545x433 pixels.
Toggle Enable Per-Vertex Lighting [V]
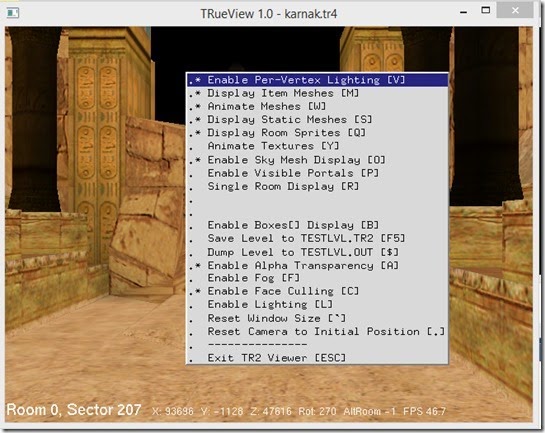[317, 80]
